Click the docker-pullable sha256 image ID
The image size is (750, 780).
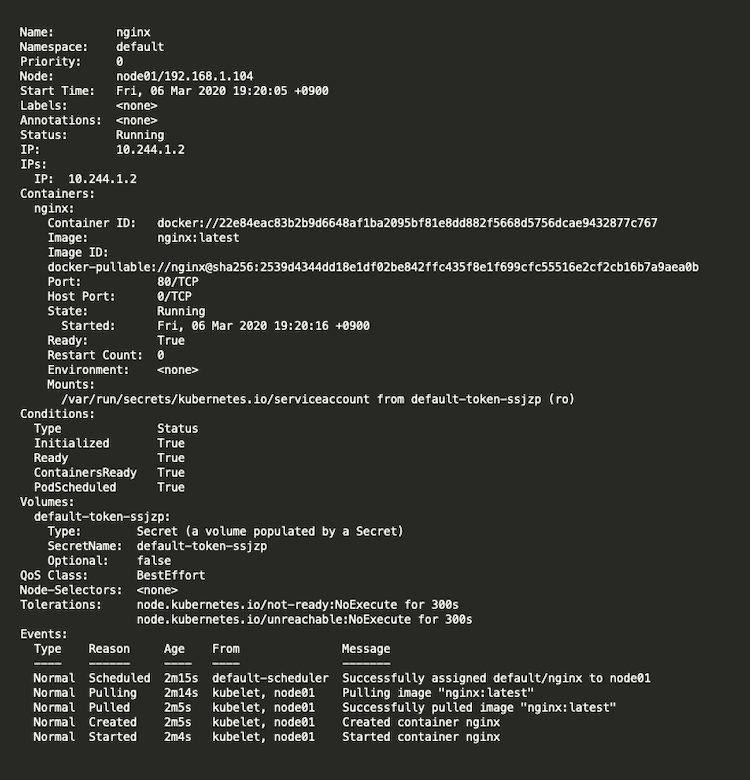373,267
